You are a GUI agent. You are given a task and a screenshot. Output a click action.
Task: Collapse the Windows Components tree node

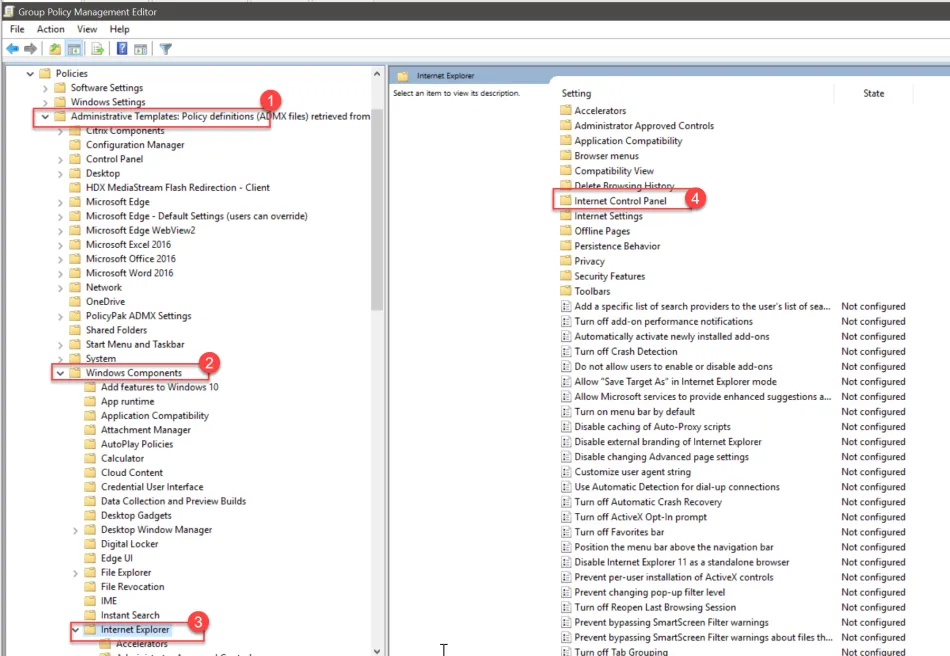point(60,373)
